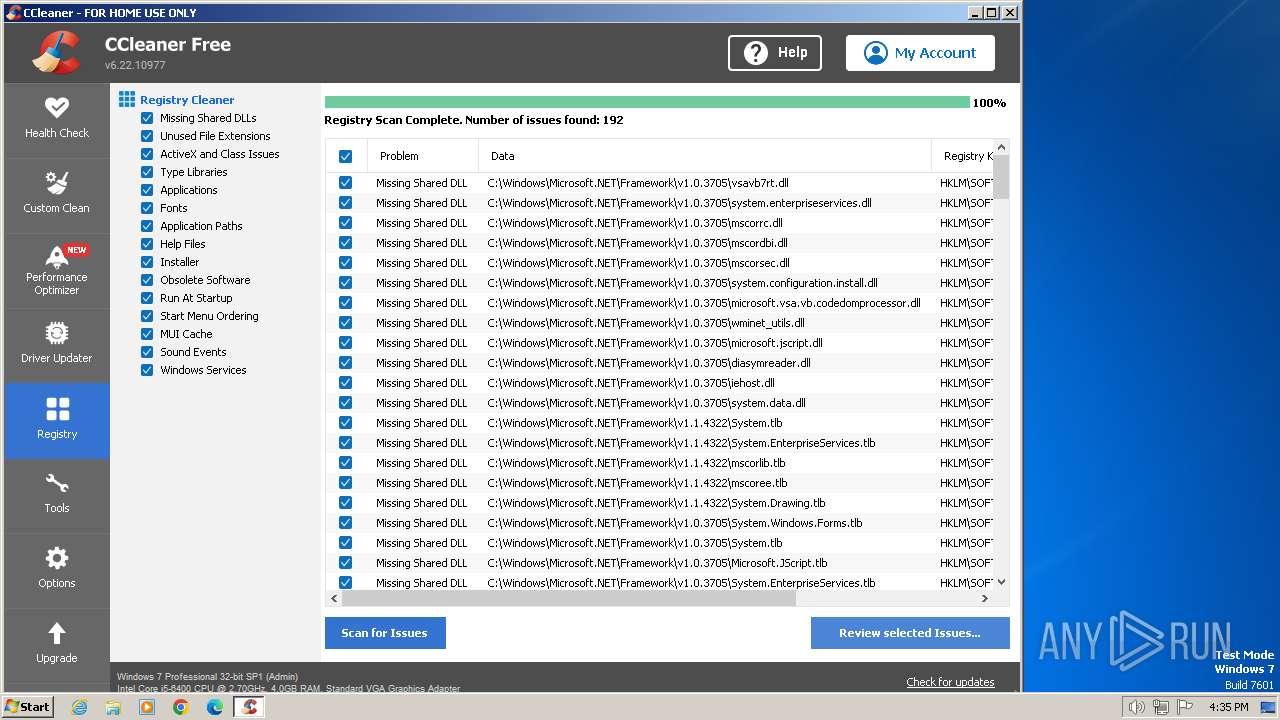Select the System.Windows.Forms.tlb row
This screenshot has height=720, width=1280.
[x=660, y=523]
